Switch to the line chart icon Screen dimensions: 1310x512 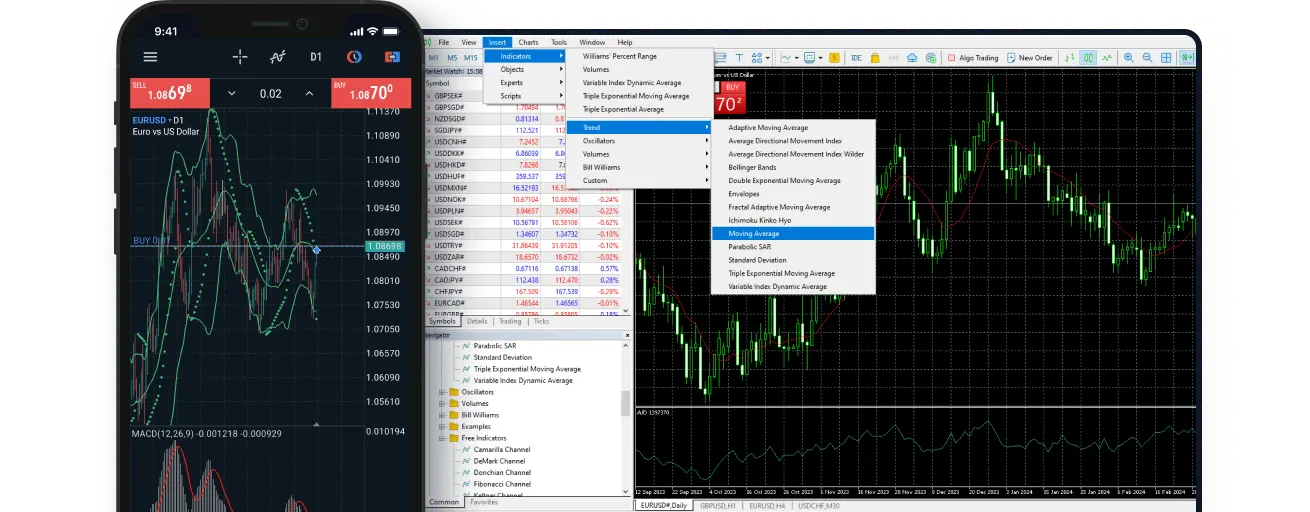[1107, 58]
